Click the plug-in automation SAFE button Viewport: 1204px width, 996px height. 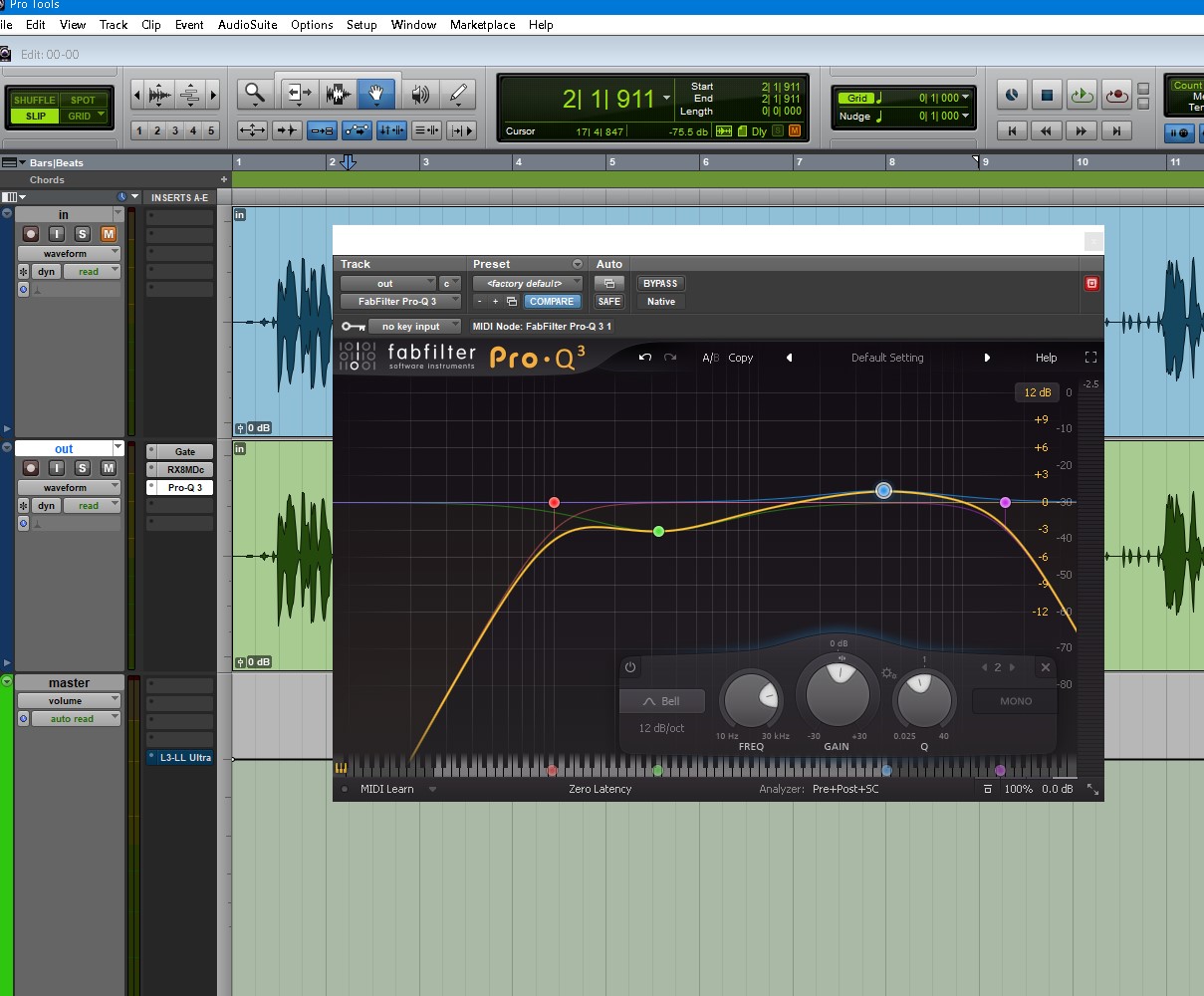point(608,302)
